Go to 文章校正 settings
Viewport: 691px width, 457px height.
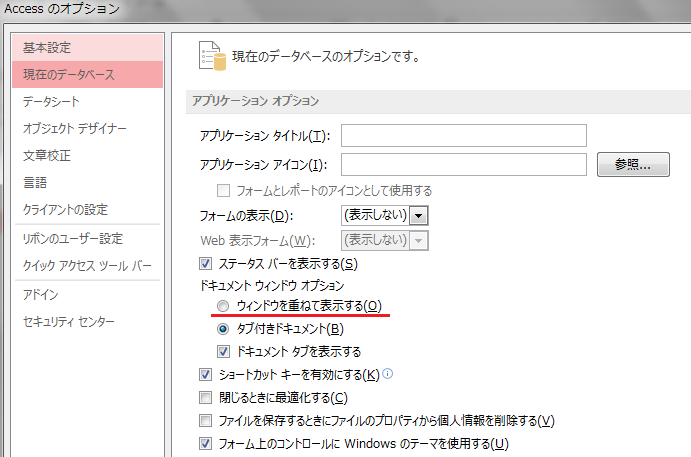click(88, 156)
